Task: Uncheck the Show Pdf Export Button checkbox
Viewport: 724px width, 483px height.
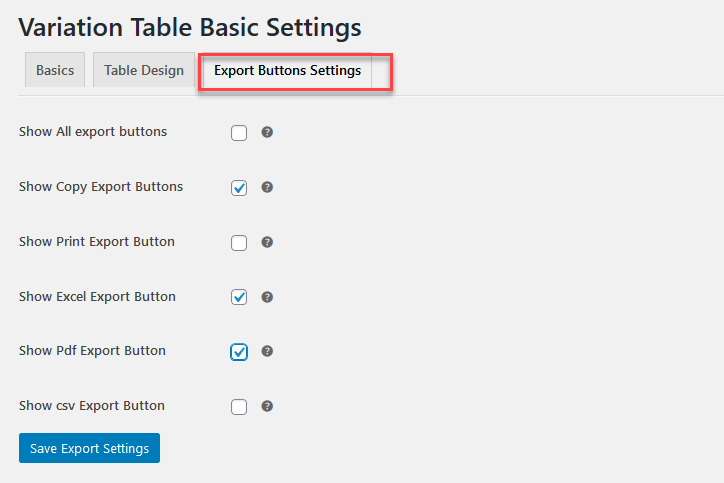Action: 239,352
